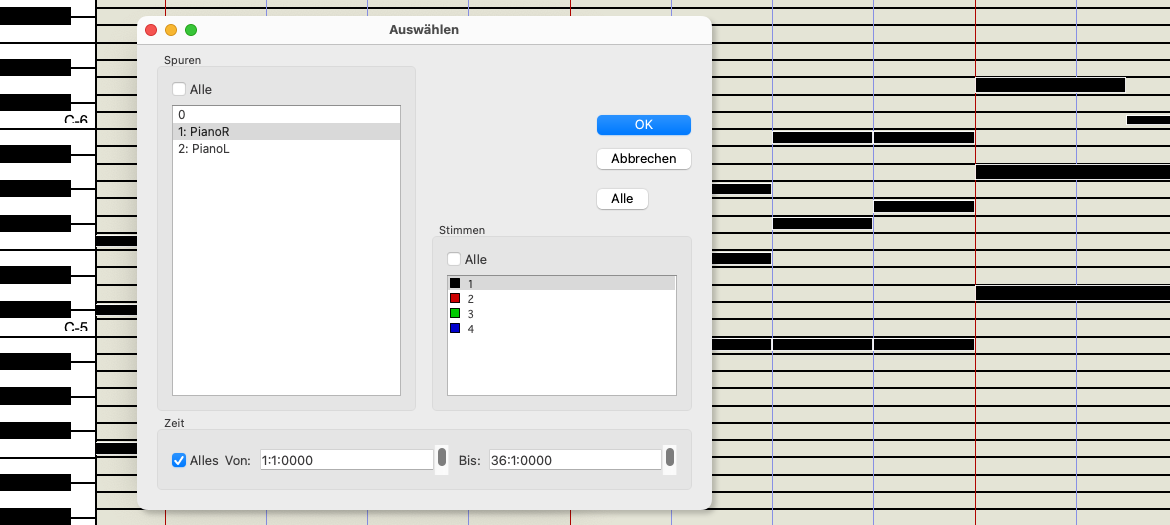Choose voice 2 with red swatch

(560, 299)
